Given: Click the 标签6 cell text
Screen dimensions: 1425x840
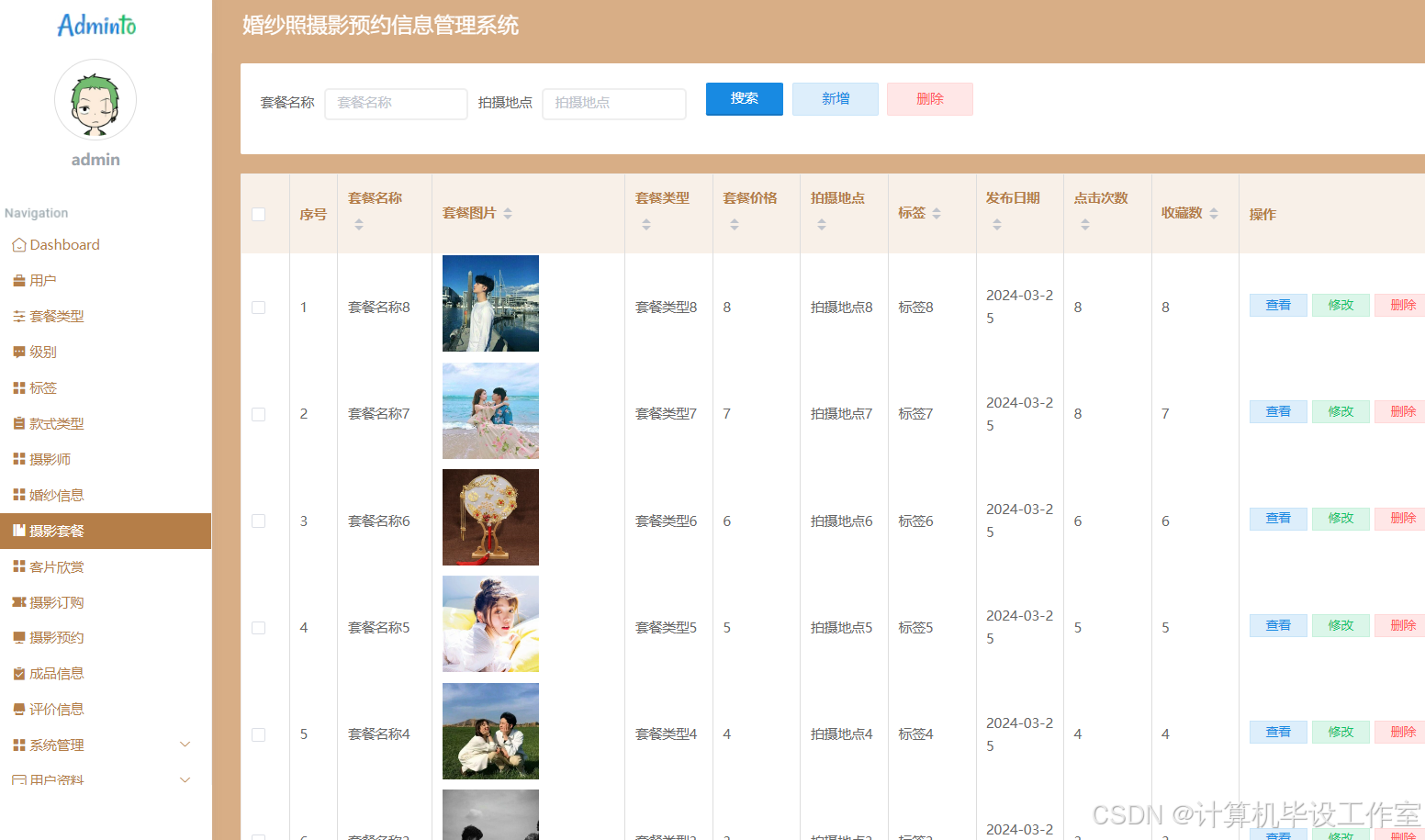Looking at the screenshot, I should point(915,521).
